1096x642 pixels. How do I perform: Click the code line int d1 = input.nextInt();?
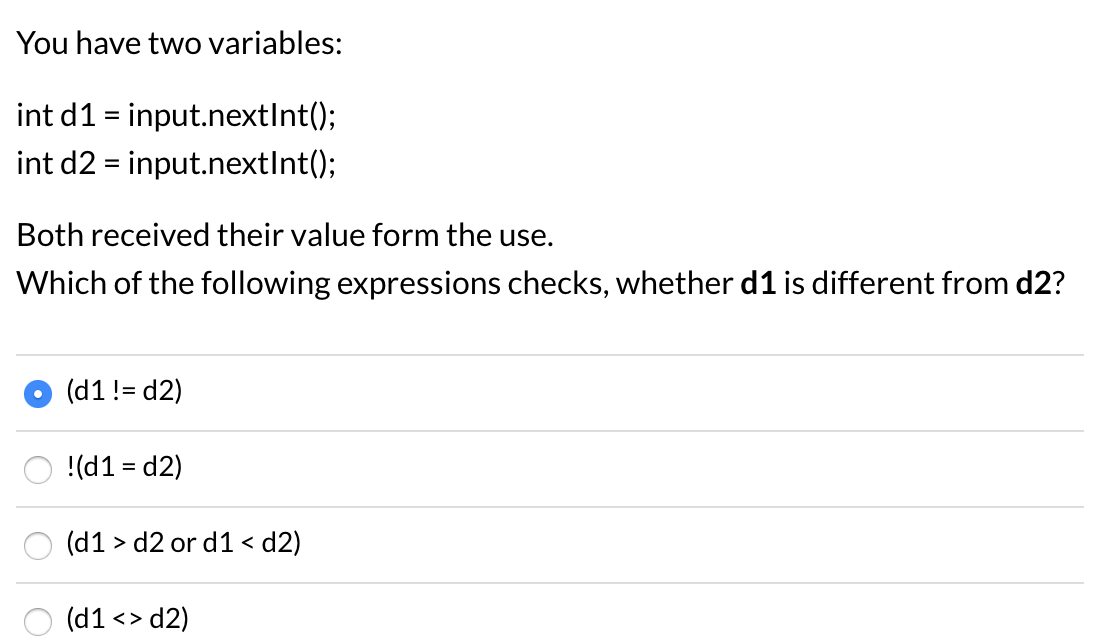176,115
